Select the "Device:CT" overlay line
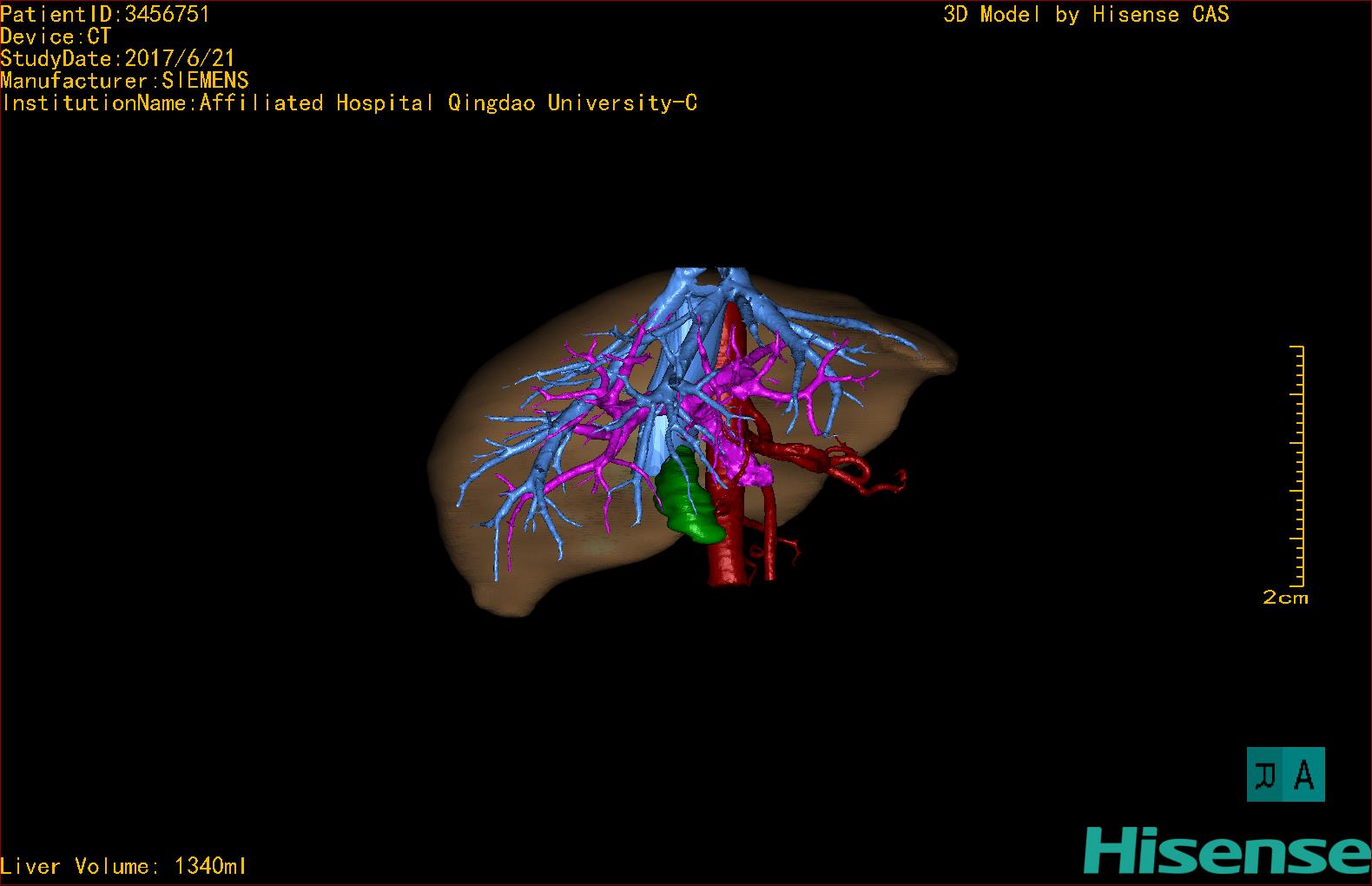1372x886 pixels. tap(56, 36)
